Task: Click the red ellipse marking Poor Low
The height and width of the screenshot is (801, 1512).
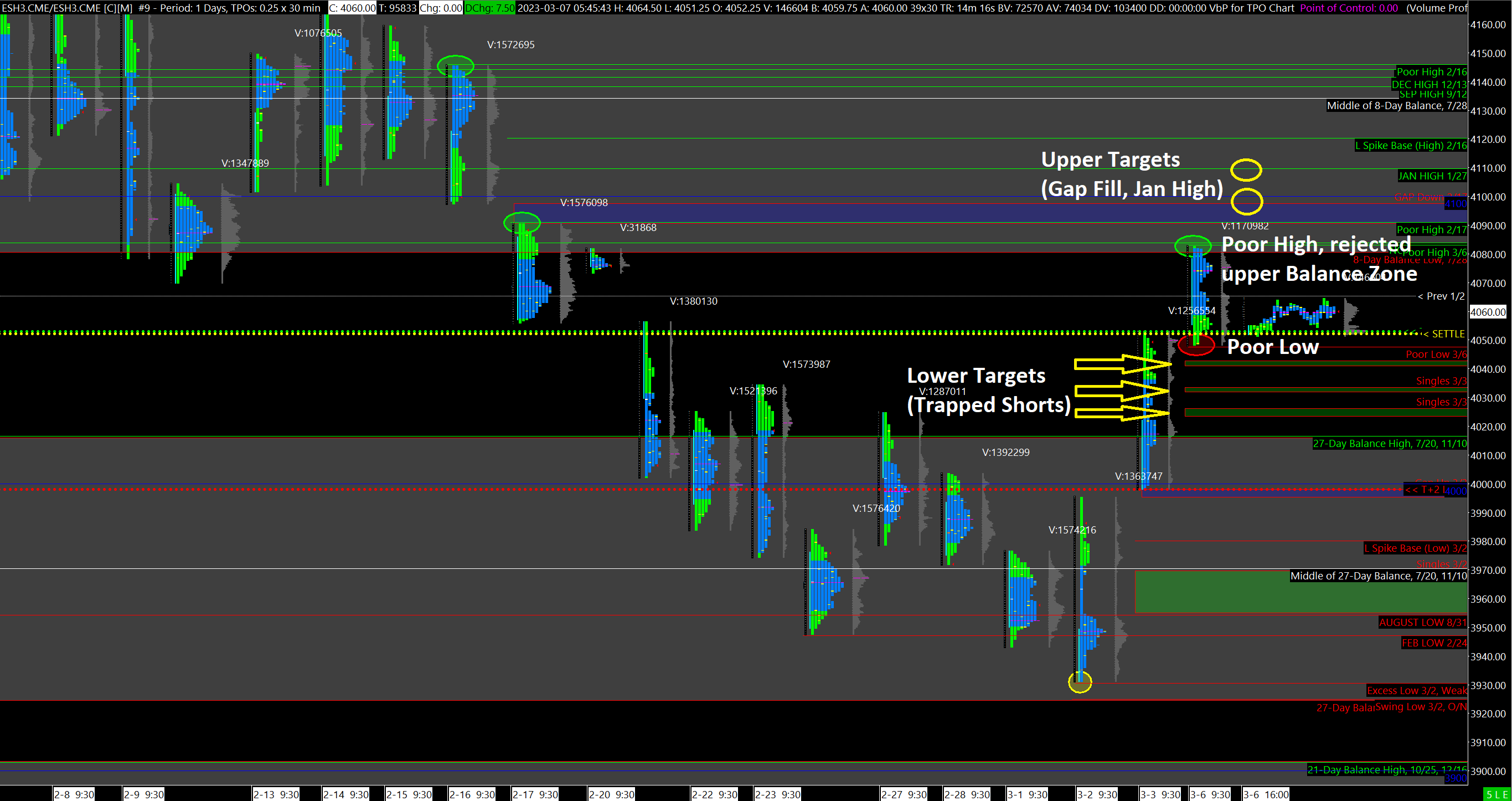Action: point(1196,344)
